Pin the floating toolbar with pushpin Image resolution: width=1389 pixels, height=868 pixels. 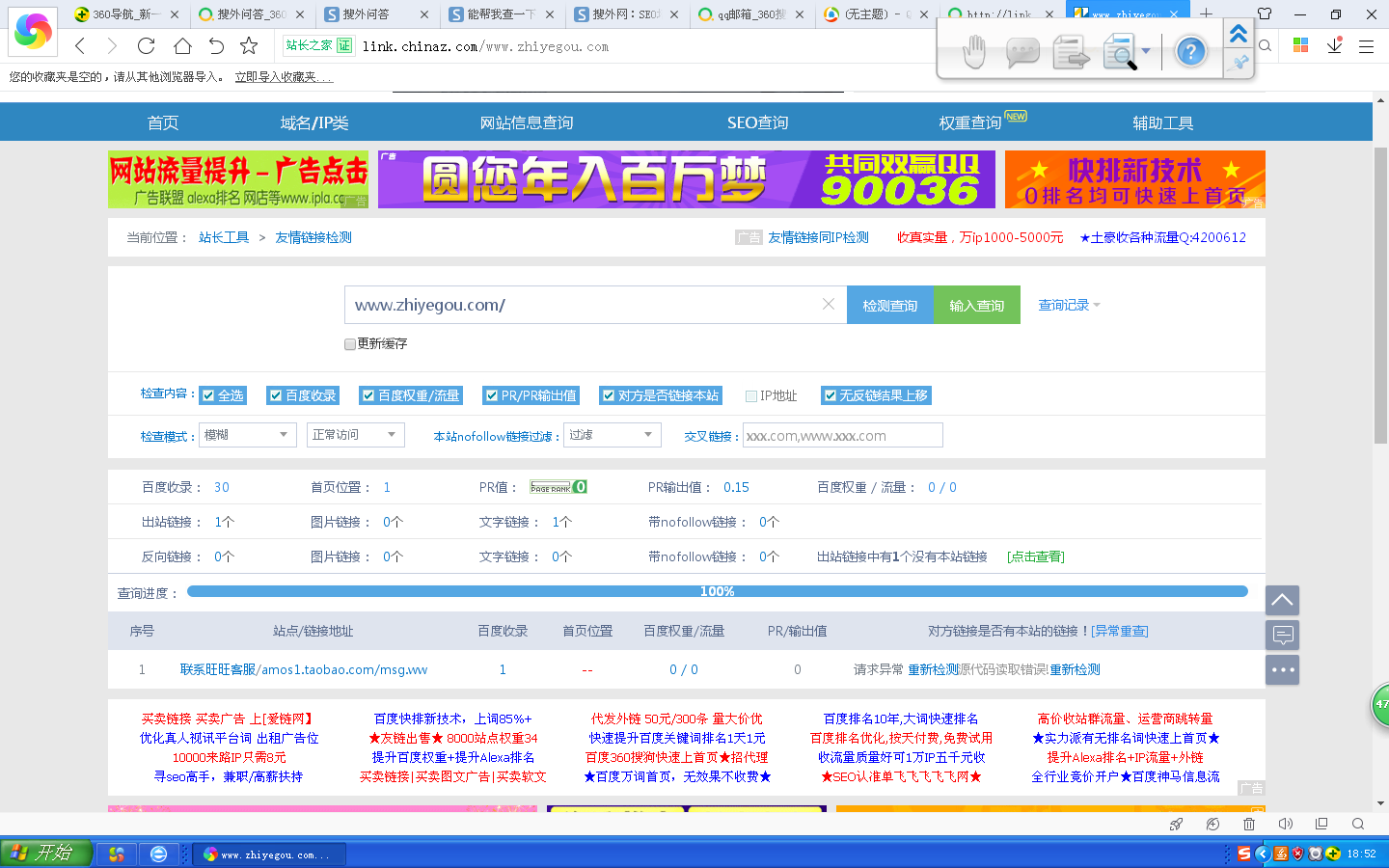pos(1239,64)
